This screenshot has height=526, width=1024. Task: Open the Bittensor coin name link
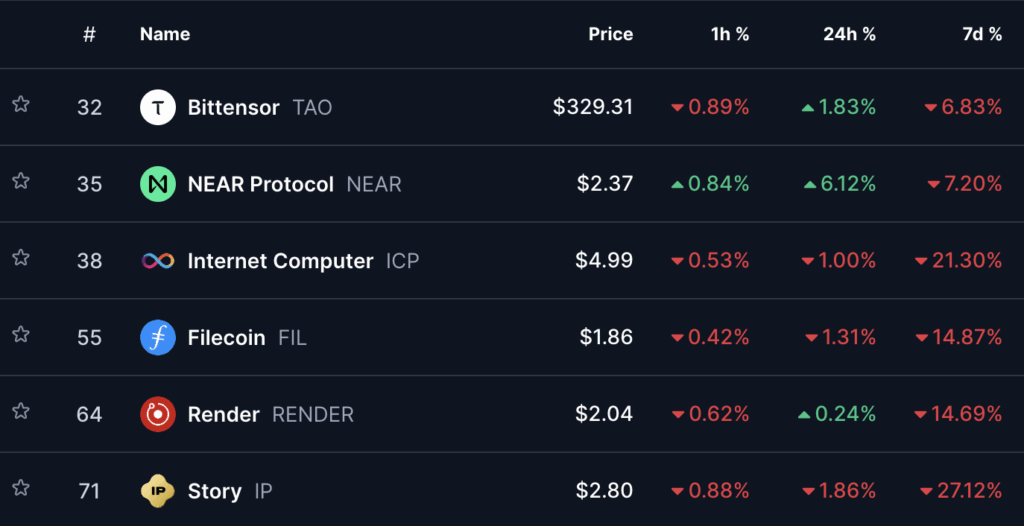pyautogui.click(x=233, y=107)
